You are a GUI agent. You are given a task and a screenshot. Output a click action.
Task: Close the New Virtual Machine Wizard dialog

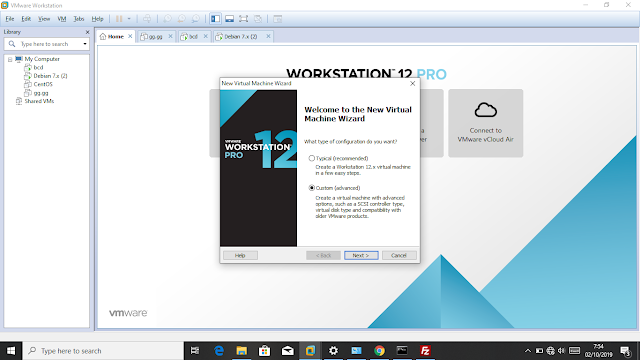(412, 83)
